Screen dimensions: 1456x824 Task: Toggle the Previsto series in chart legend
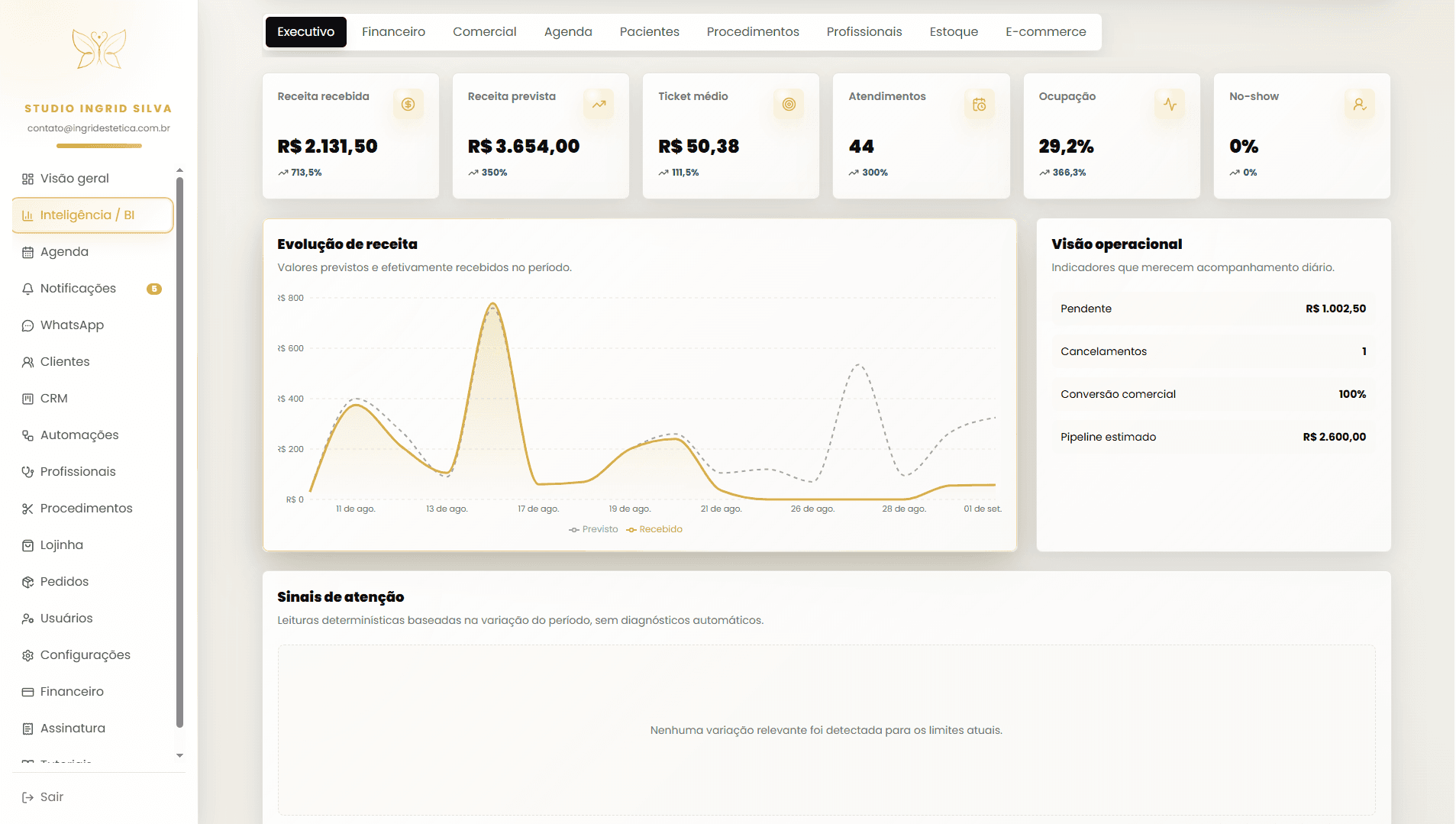tap(593, 529)
